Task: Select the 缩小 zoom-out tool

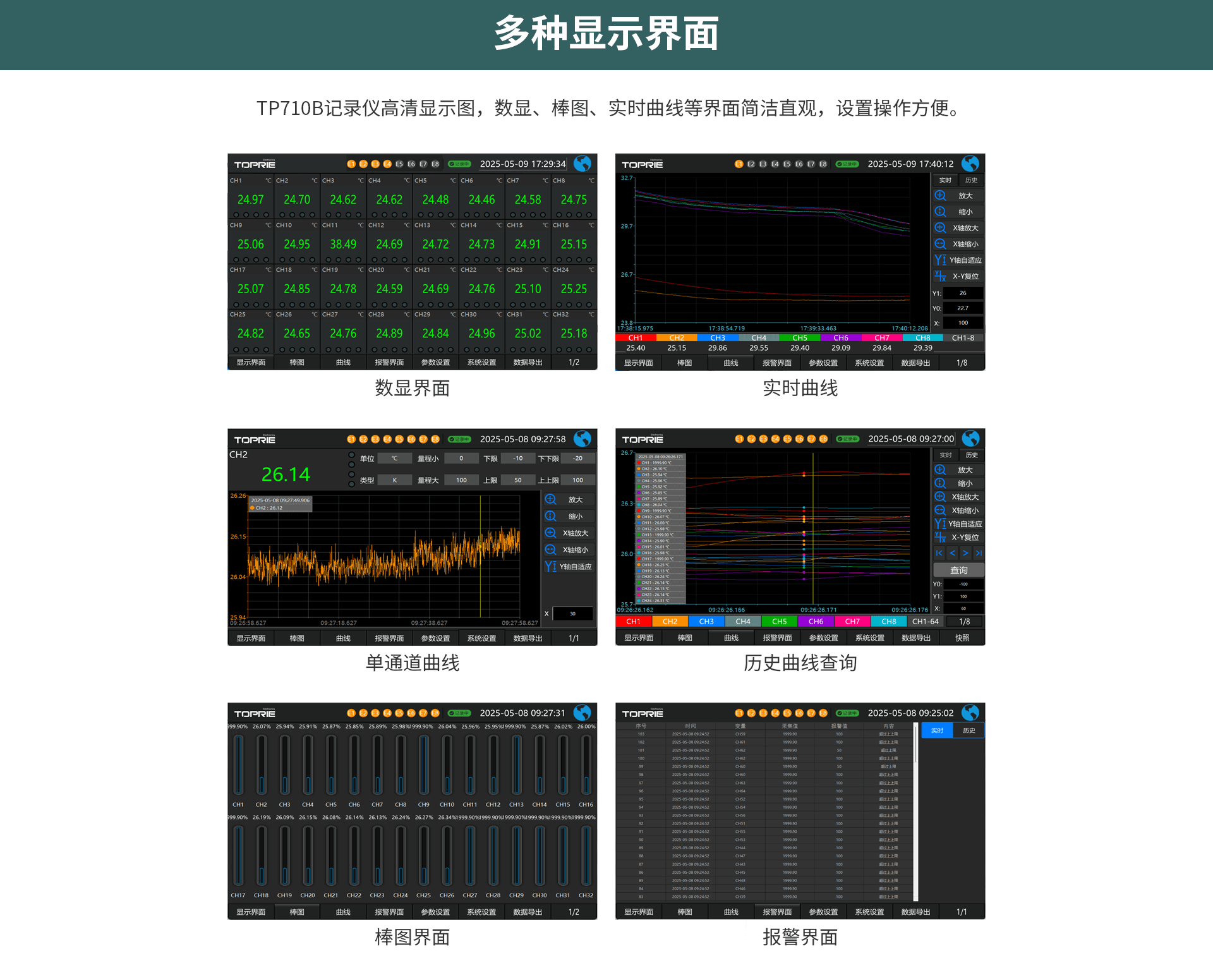Action: point(958,211)
